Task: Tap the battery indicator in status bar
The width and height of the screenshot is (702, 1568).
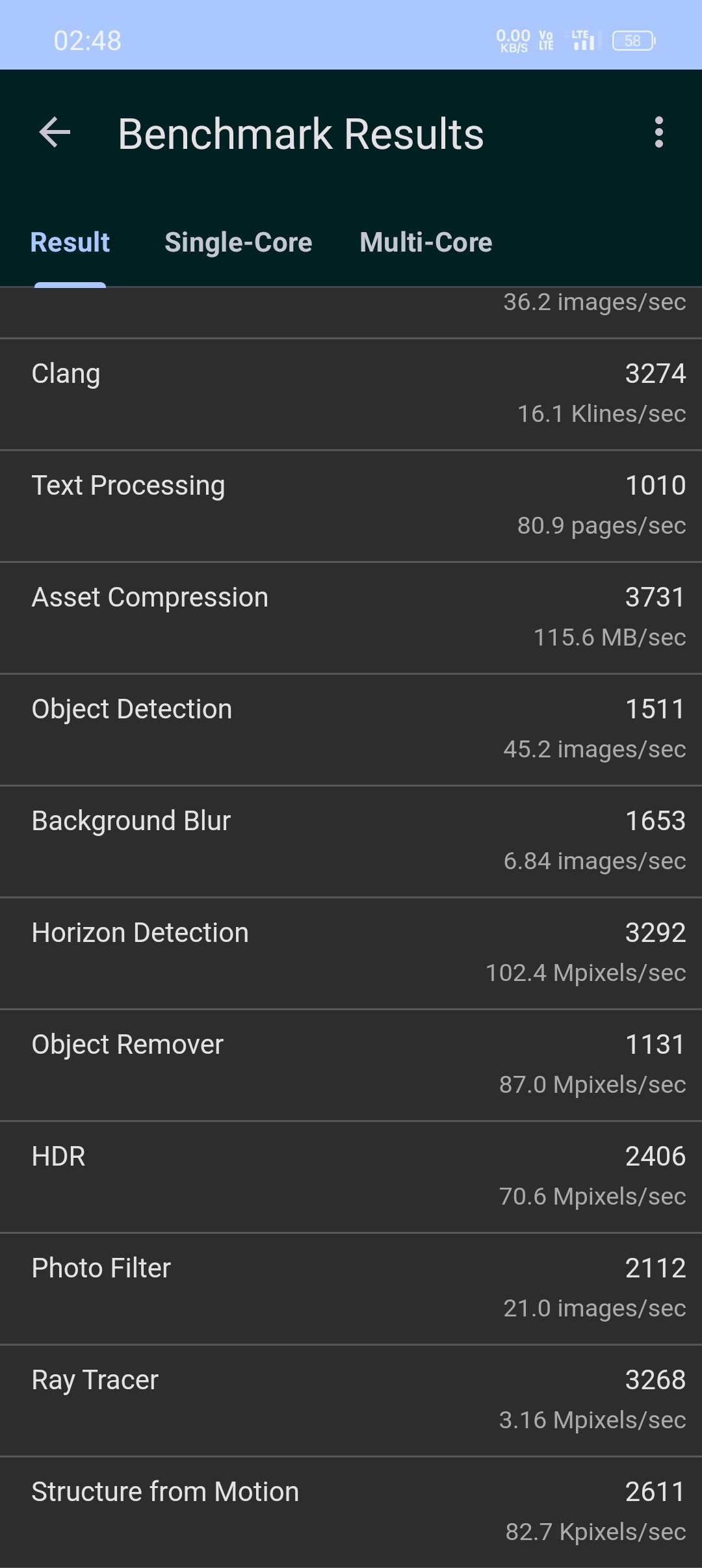Action: [634, 41]
